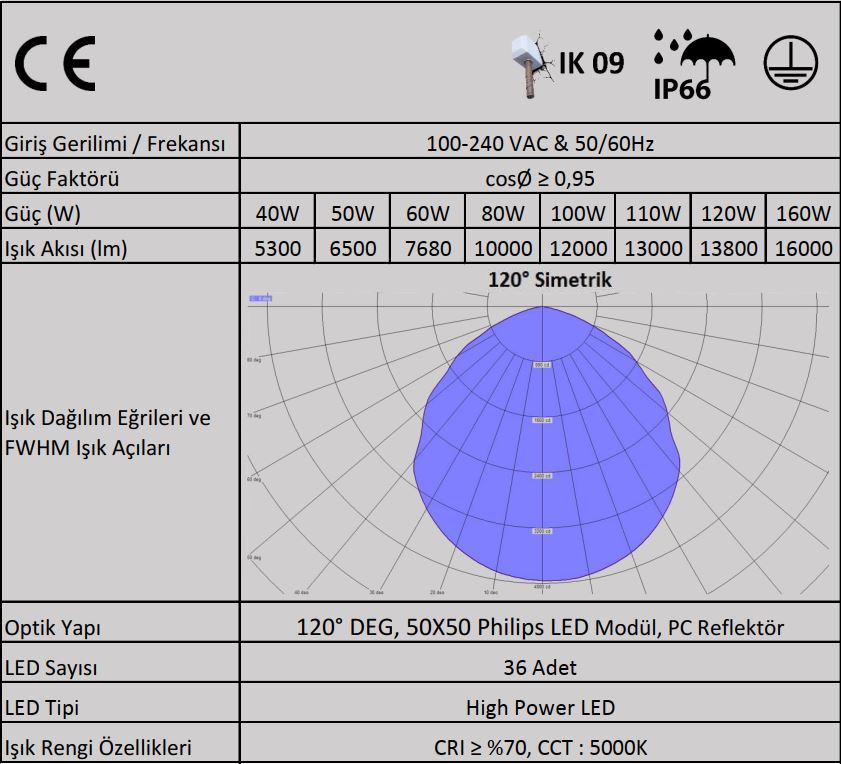Select the 16000 lumen value cell
The width and height of the screenshot is (841, 764).
(803, 248)
